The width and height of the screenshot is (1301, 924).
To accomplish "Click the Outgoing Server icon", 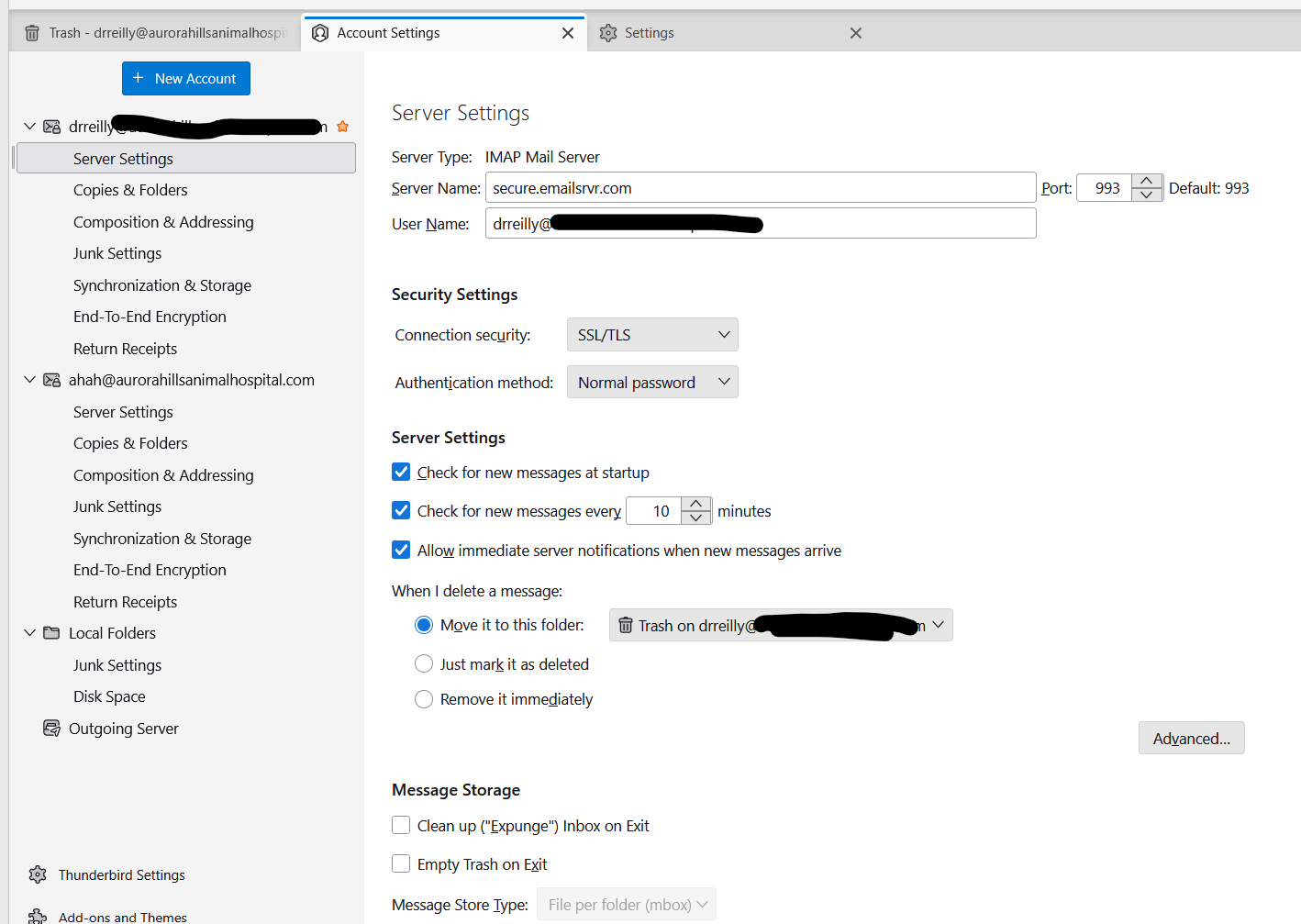I will tap(52, 729).
